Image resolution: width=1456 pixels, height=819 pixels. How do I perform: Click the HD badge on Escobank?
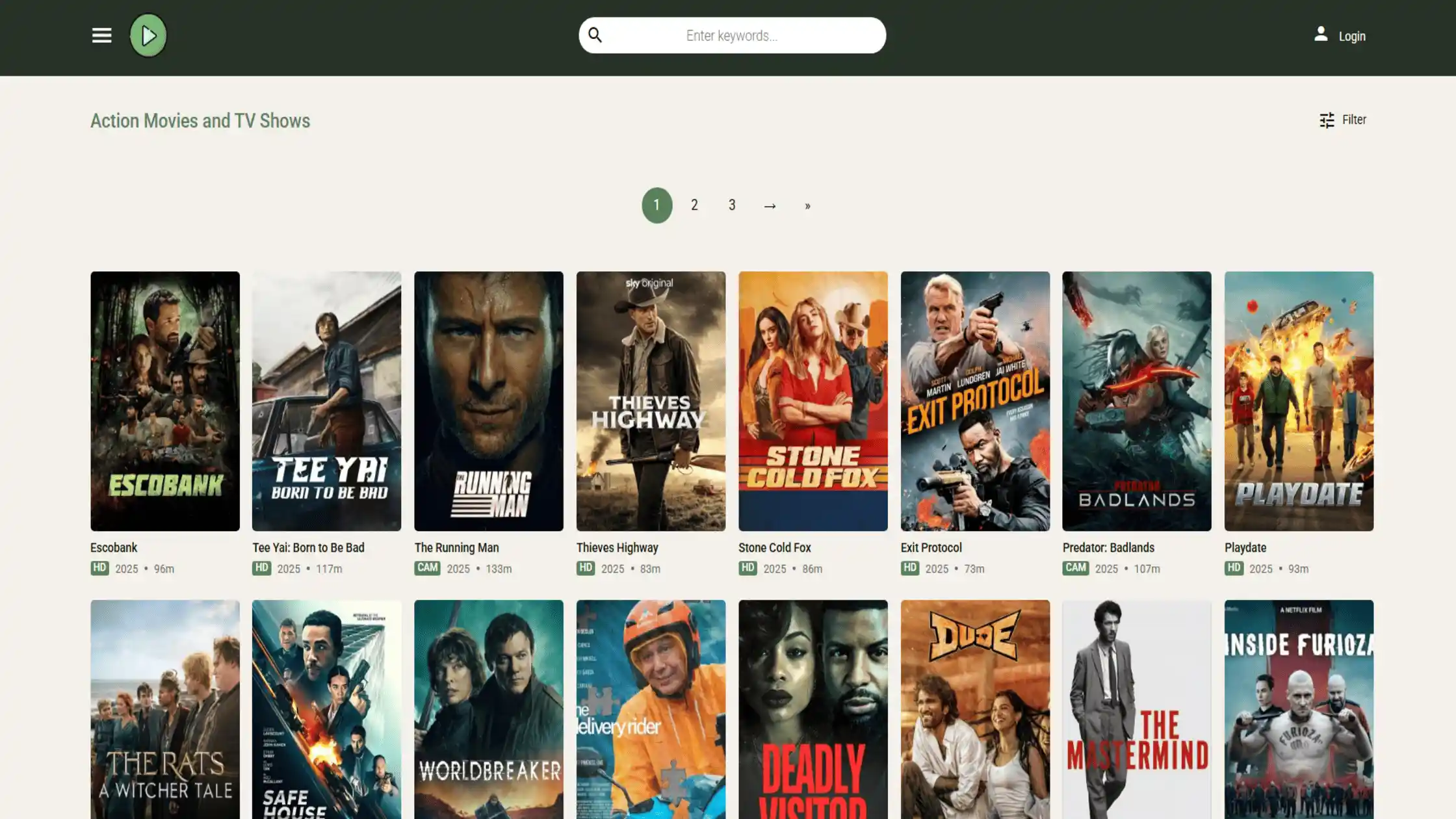tap(99, 567)
